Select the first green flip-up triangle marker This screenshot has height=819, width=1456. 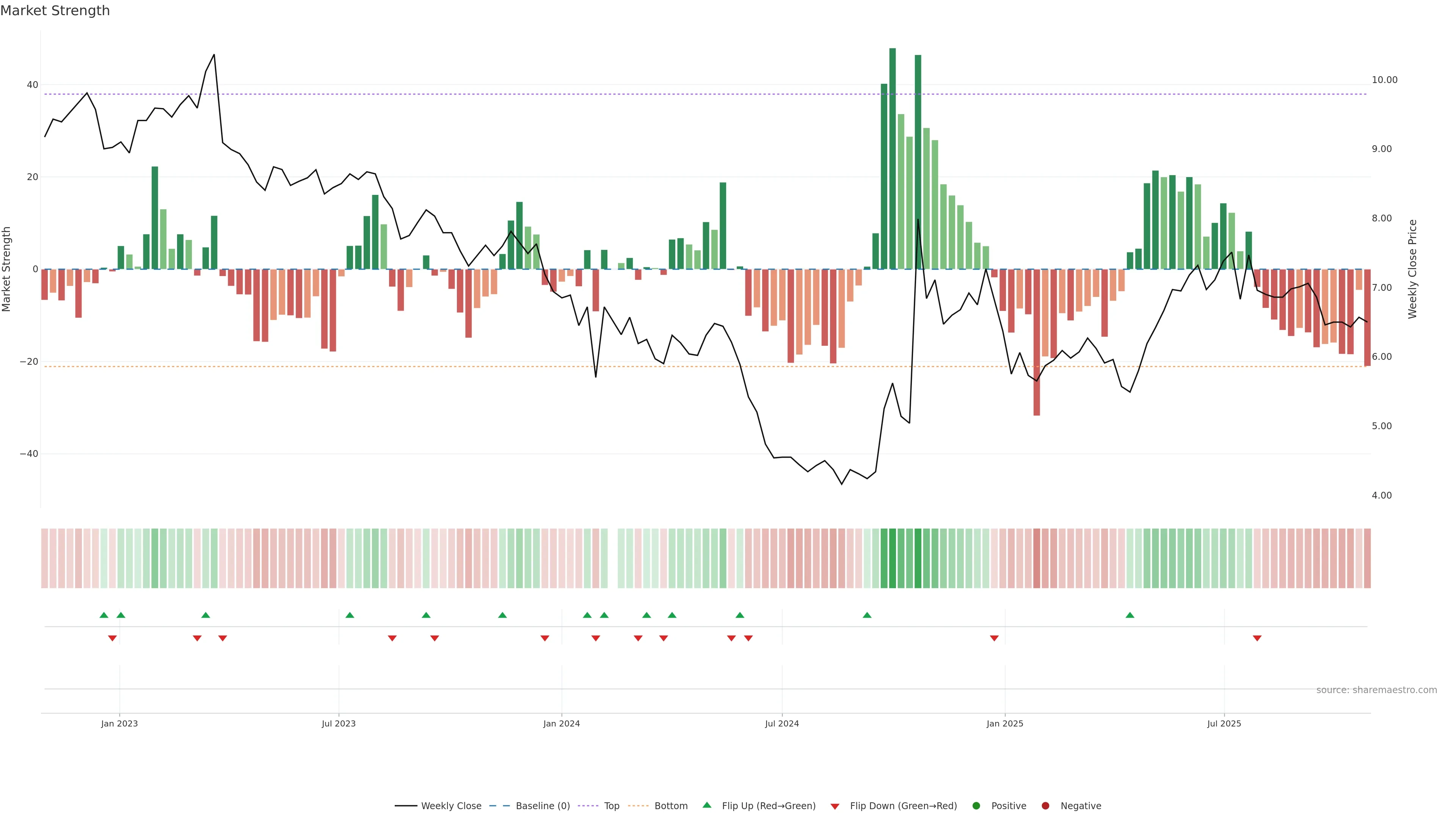(x=104, y=615)
